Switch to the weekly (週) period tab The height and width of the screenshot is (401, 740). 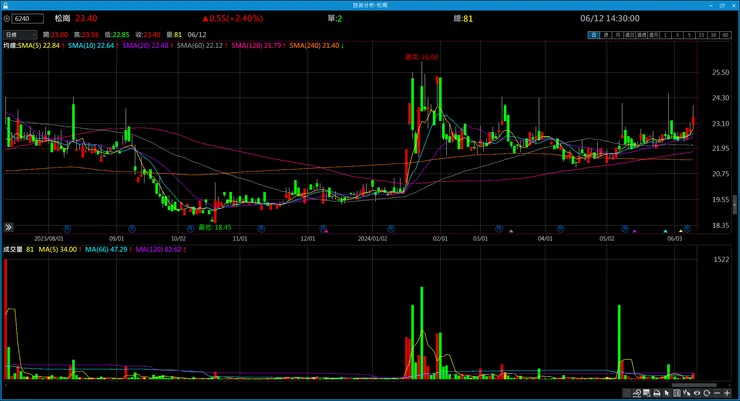(606, 35)
